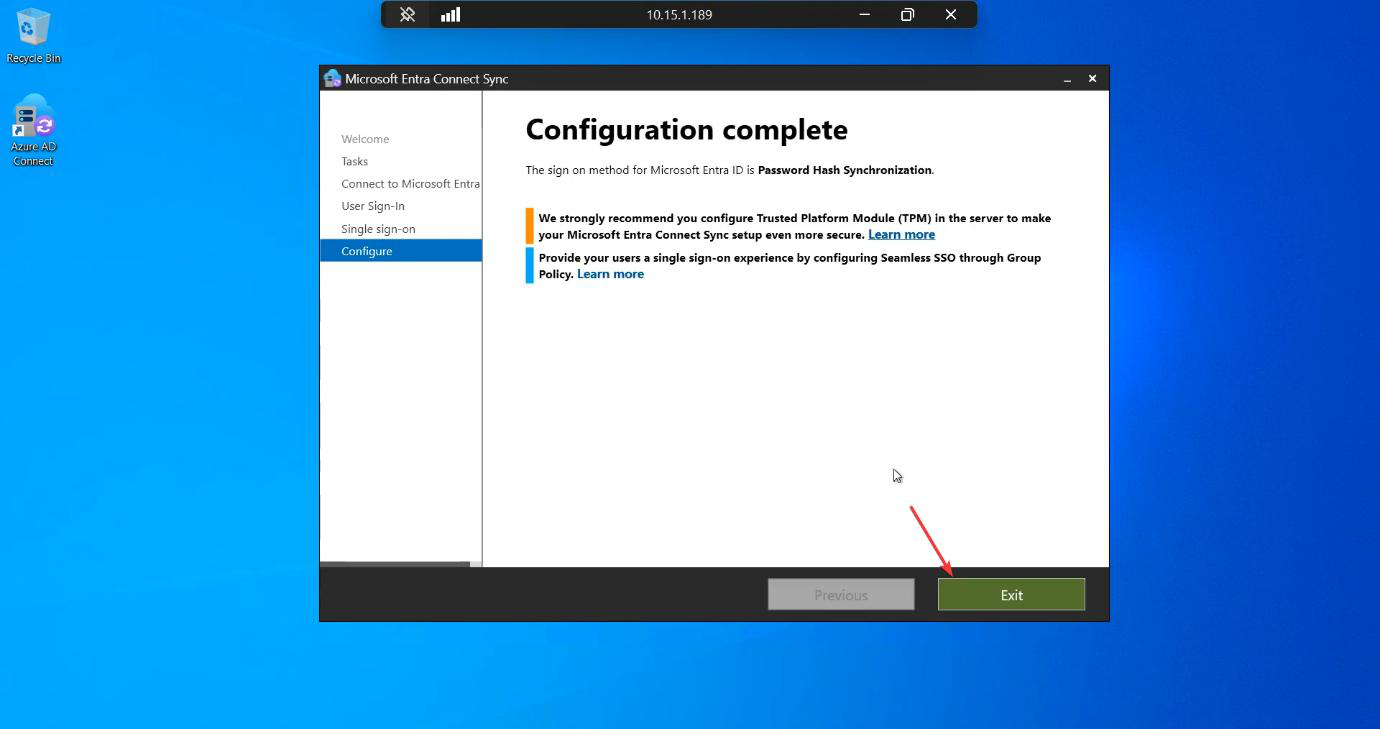Open the Seamless SSO Learn more link
Image resolution: width=1380 pixels, height=729 pixels.
610,274
